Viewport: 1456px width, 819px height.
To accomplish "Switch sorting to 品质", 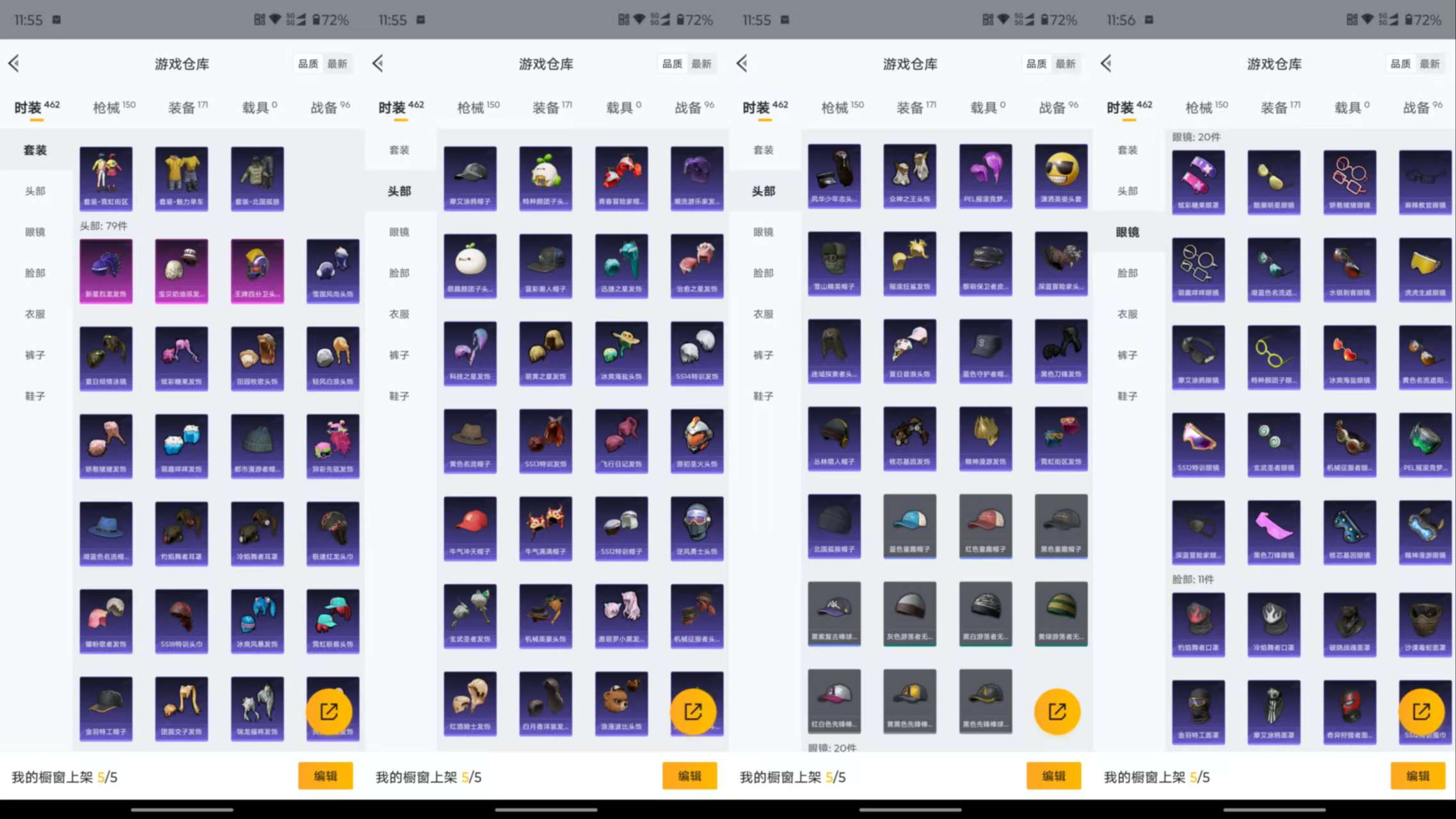I will [x=307, y=63].
